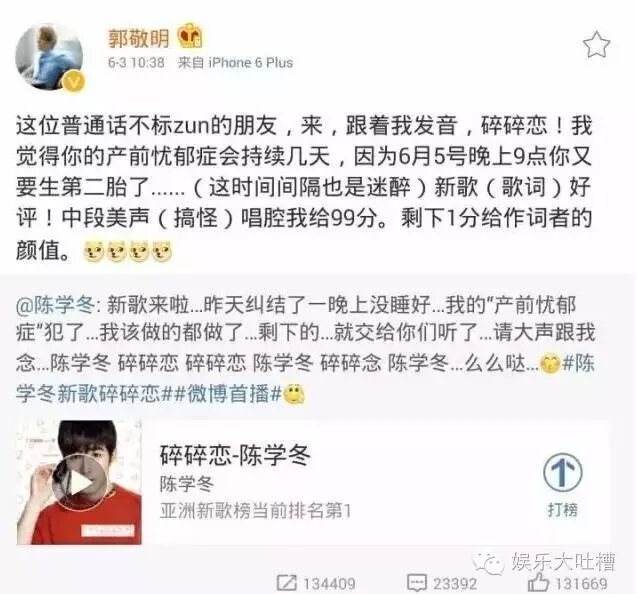This screenshot has height=594, width=637.
Task: Tap the 打榜 label under the arrow
Action: [x=563, y=509]
